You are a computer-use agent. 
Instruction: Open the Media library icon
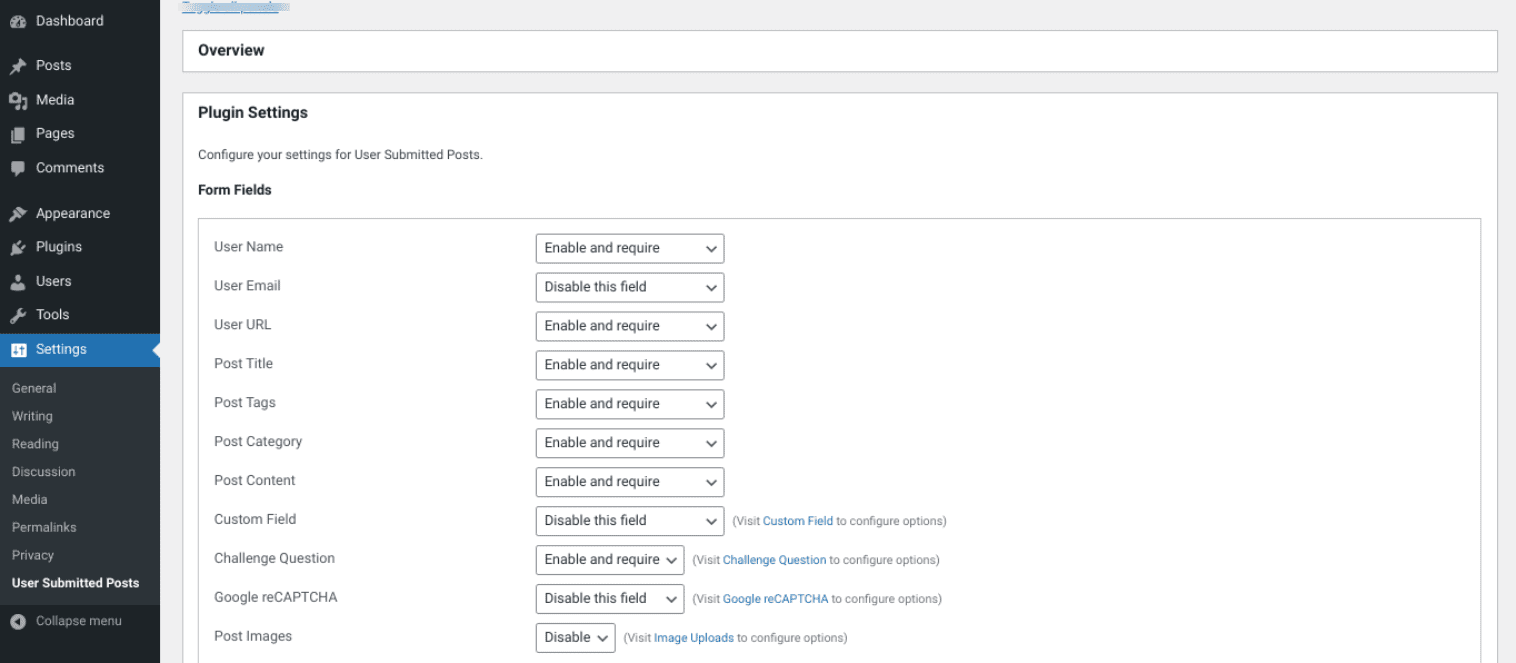[20, 99]
